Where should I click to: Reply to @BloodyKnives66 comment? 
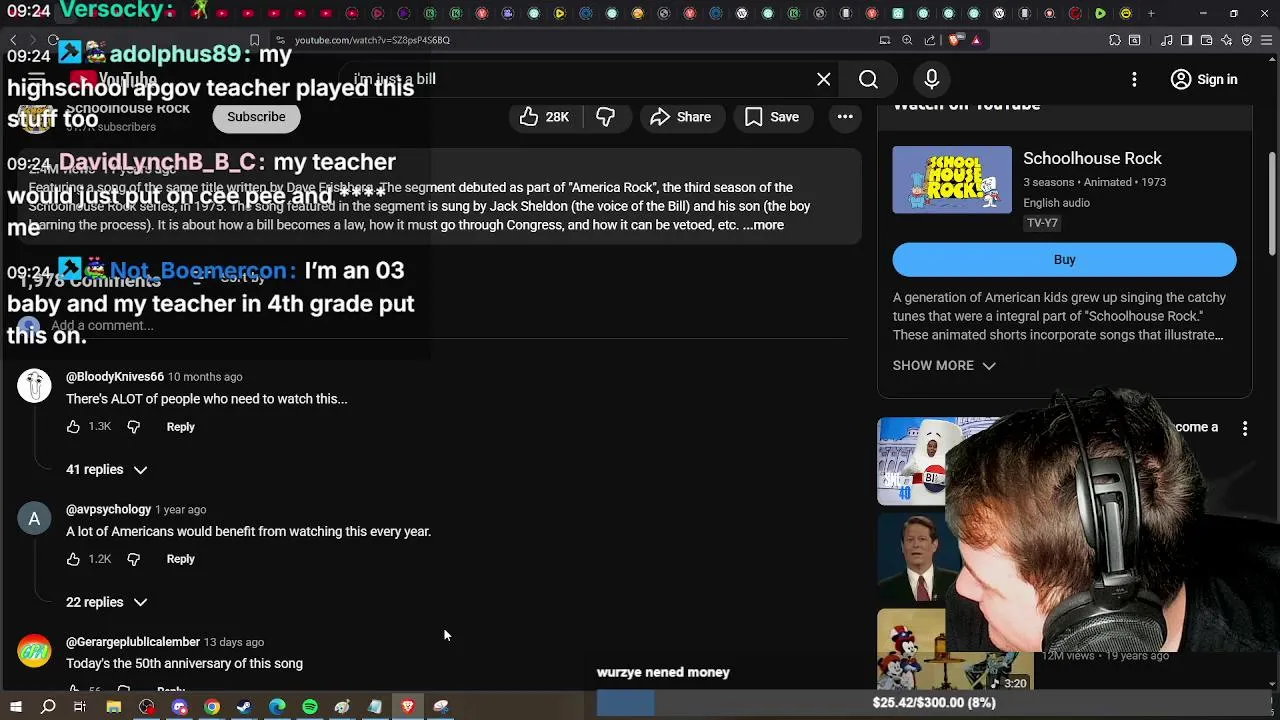click(x=180, y=427)
